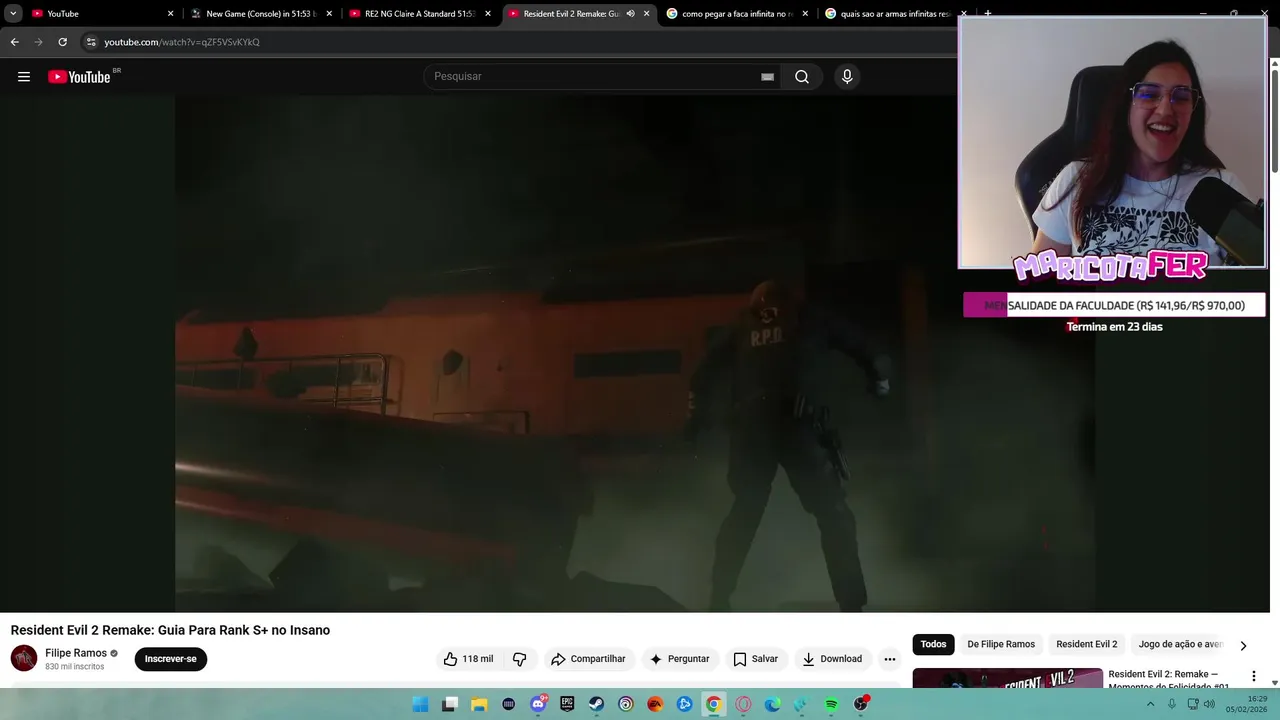Switch to New Game (Console) in 51:53 tab
1280x720 pixels.
[260, 14]
